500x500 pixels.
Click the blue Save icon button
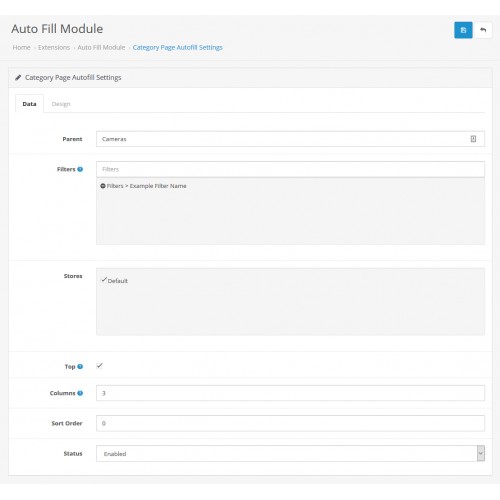click(463, 30)
